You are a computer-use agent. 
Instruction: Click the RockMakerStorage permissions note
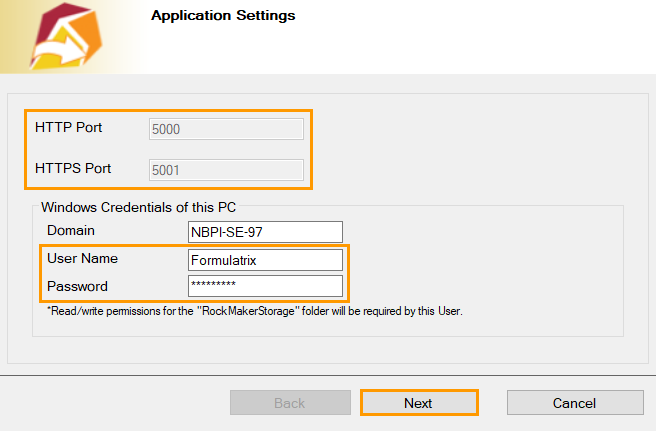pyautogui.click(x=254, y=311)
